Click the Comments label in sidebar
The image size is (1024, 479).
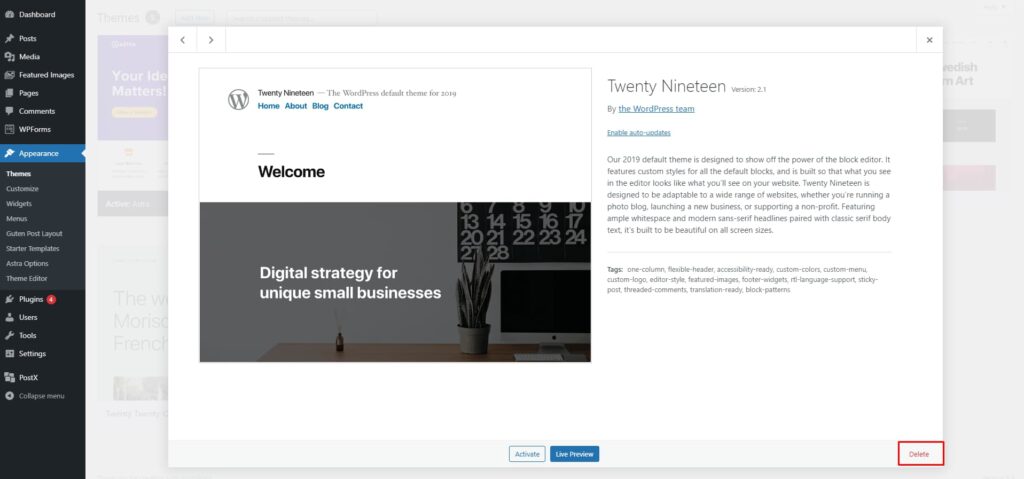pos(37,111)
